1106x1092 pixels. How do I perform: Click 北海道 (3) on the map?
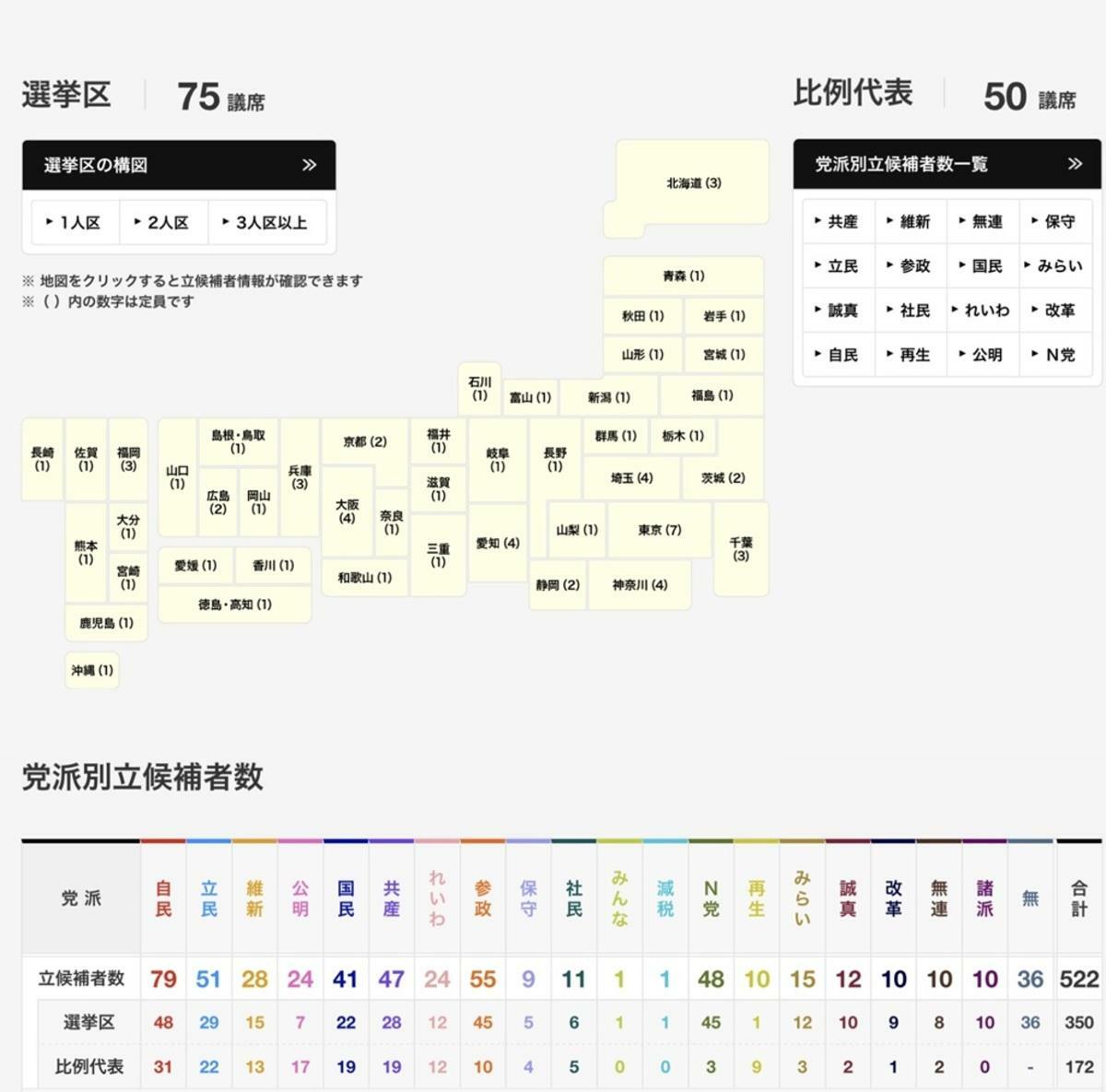(x=693, y=182)
